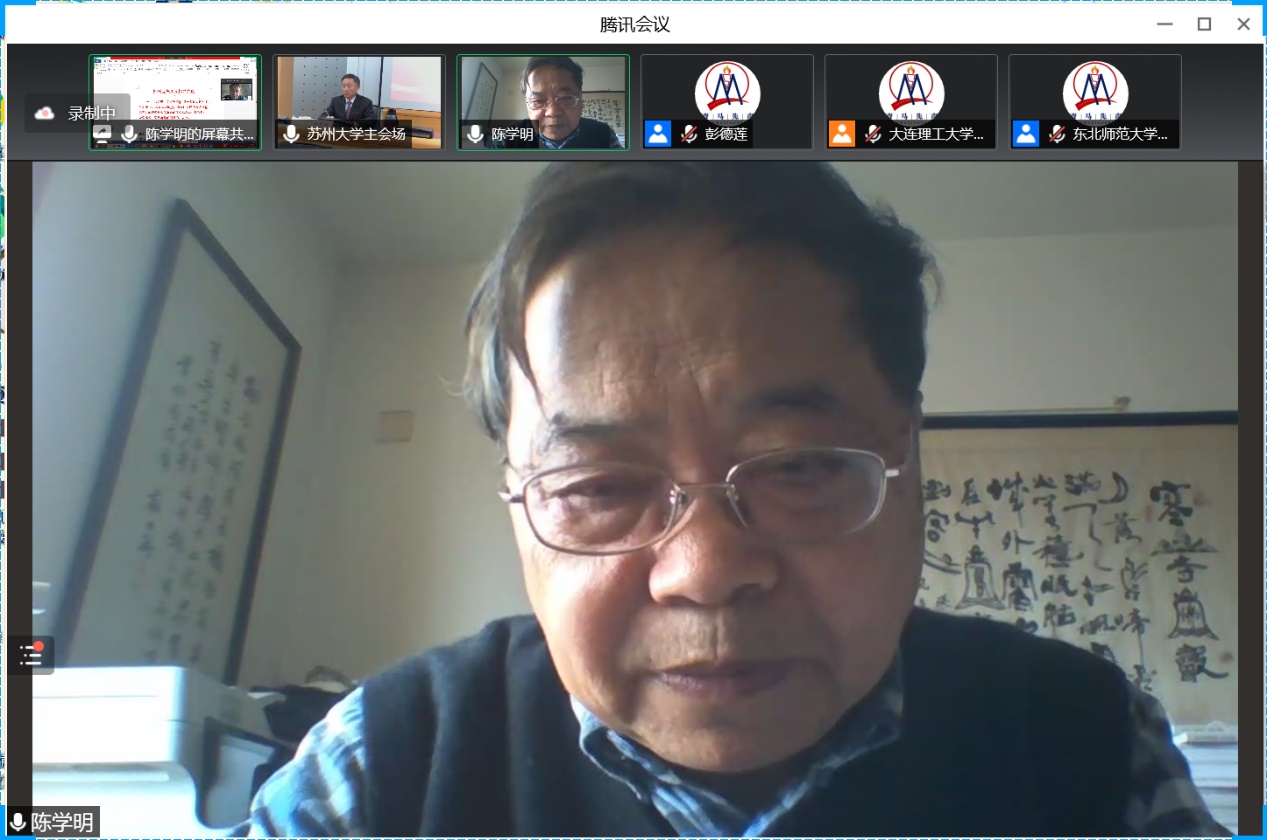Click the 录制中 recording status label
The width and height of the screenshot is (1267, 840).
click(92, 114)
